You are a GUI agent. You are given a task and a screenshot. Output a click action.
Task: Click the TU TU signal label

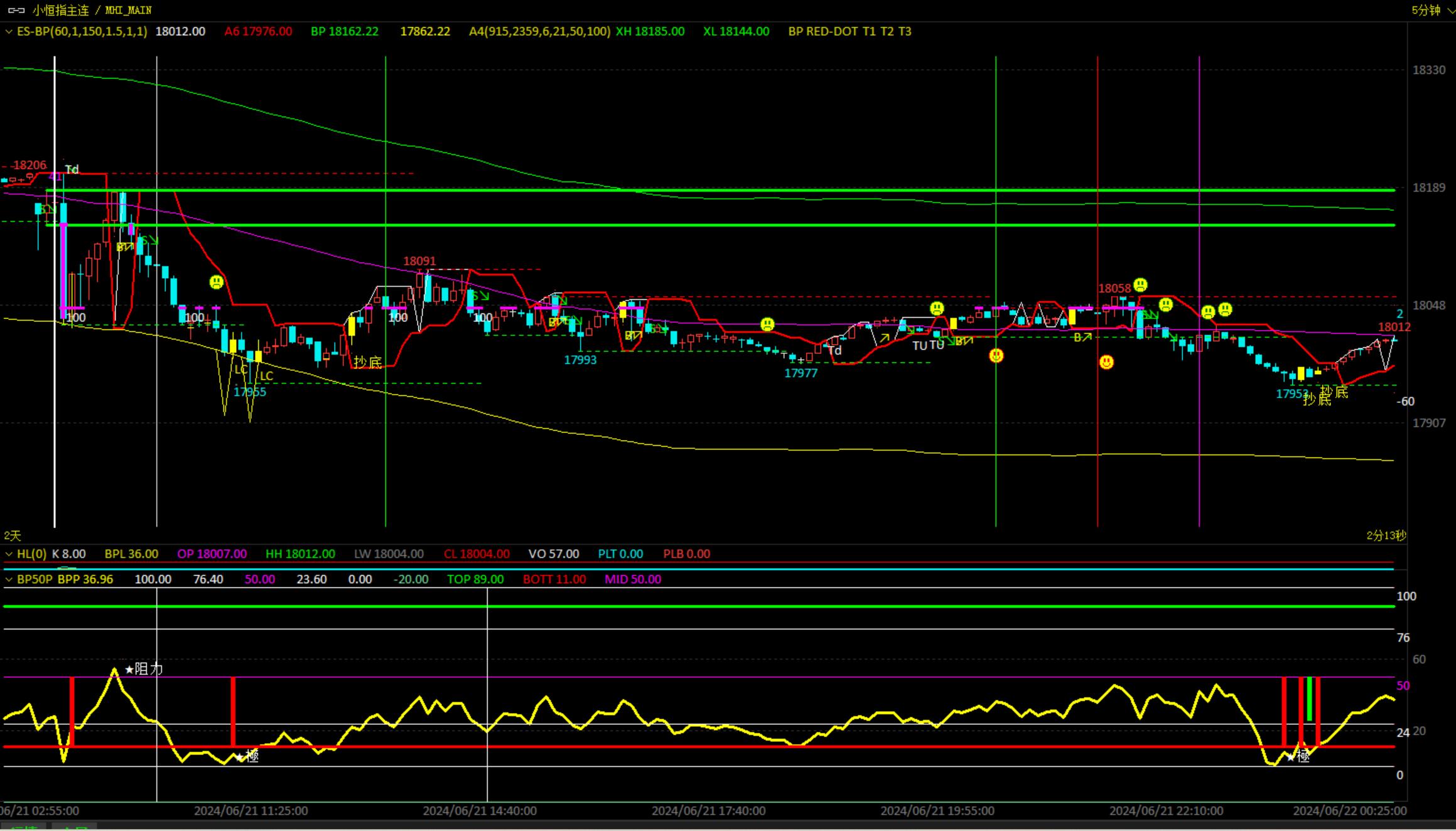point(928,345)
